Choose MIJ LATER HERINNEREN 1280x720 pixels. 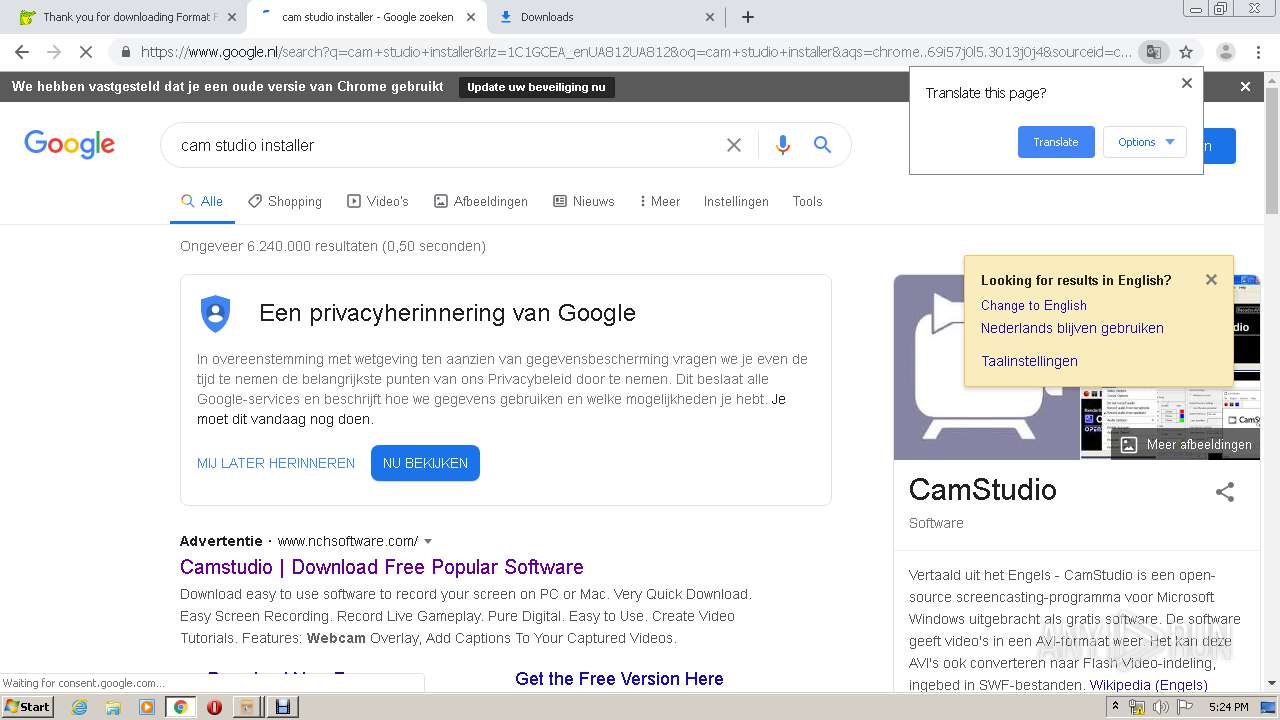tap(276, 463)
